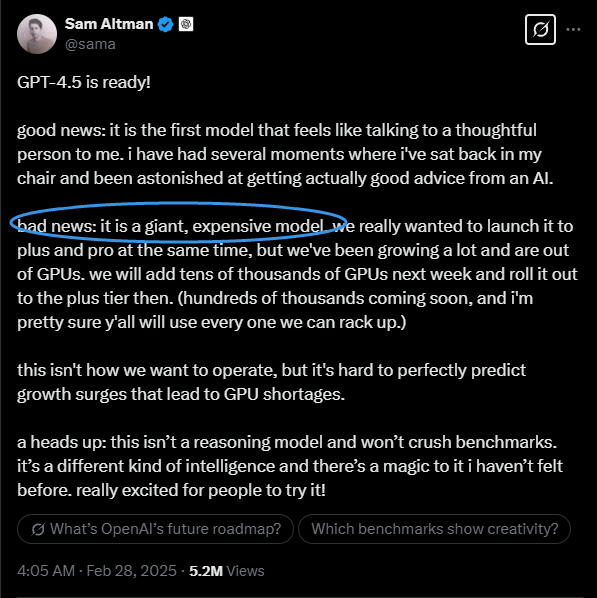View the 5.2M view count
The height and width of the screenshot is (598, 597).
coord(206,571)
